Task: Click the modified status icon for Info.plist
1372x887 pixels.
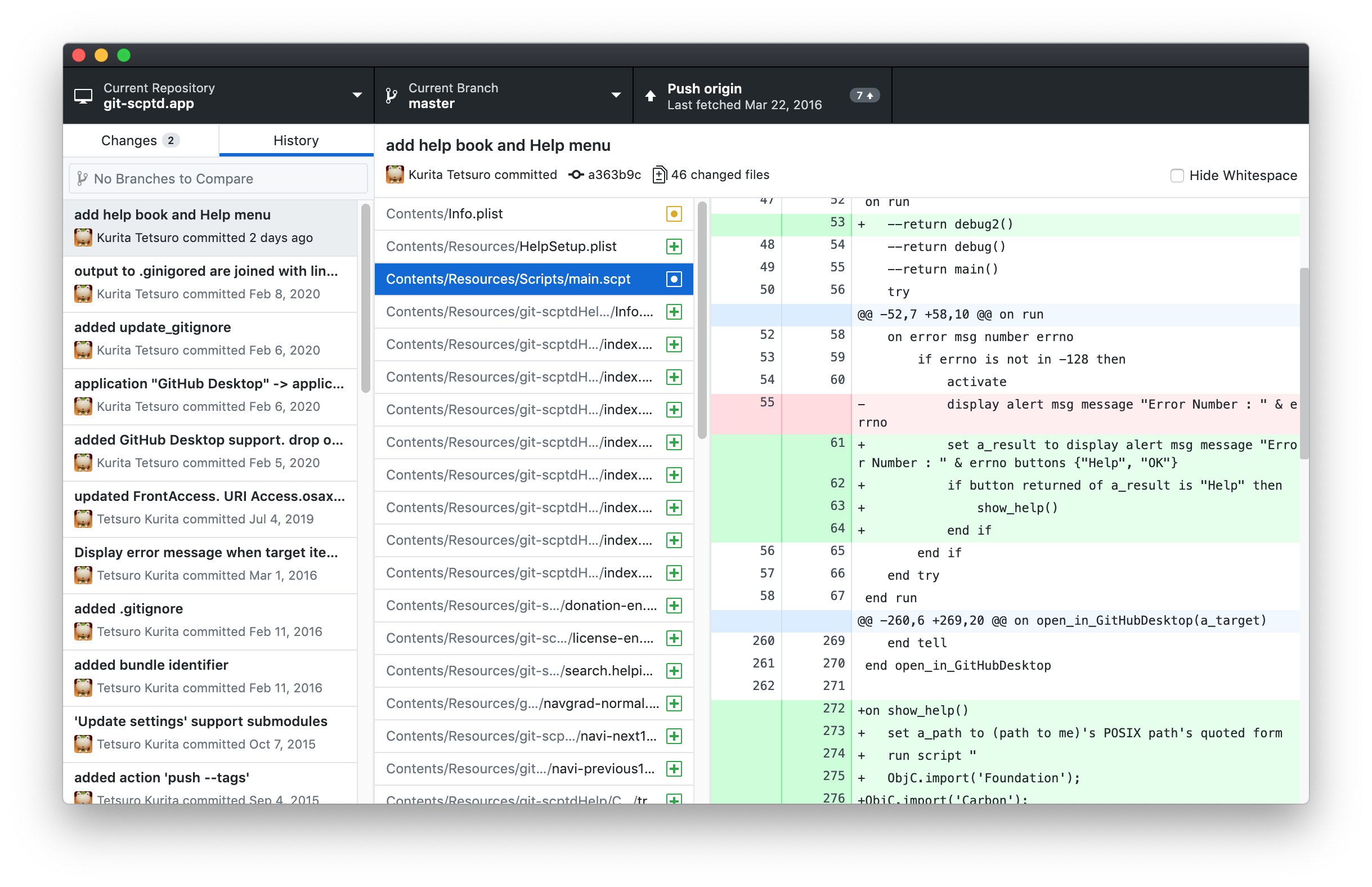Action: click(674, 214)
